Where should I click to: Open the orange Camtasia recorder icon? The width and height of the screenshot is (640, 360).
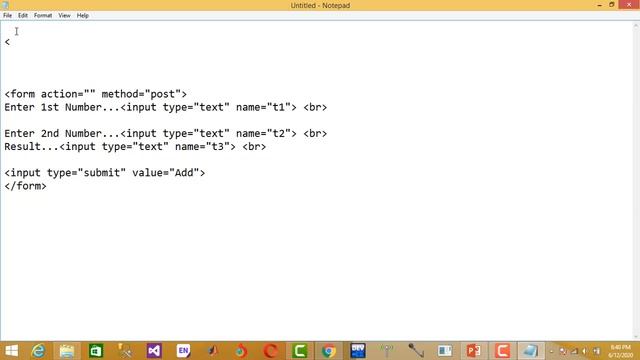point(502,351)
